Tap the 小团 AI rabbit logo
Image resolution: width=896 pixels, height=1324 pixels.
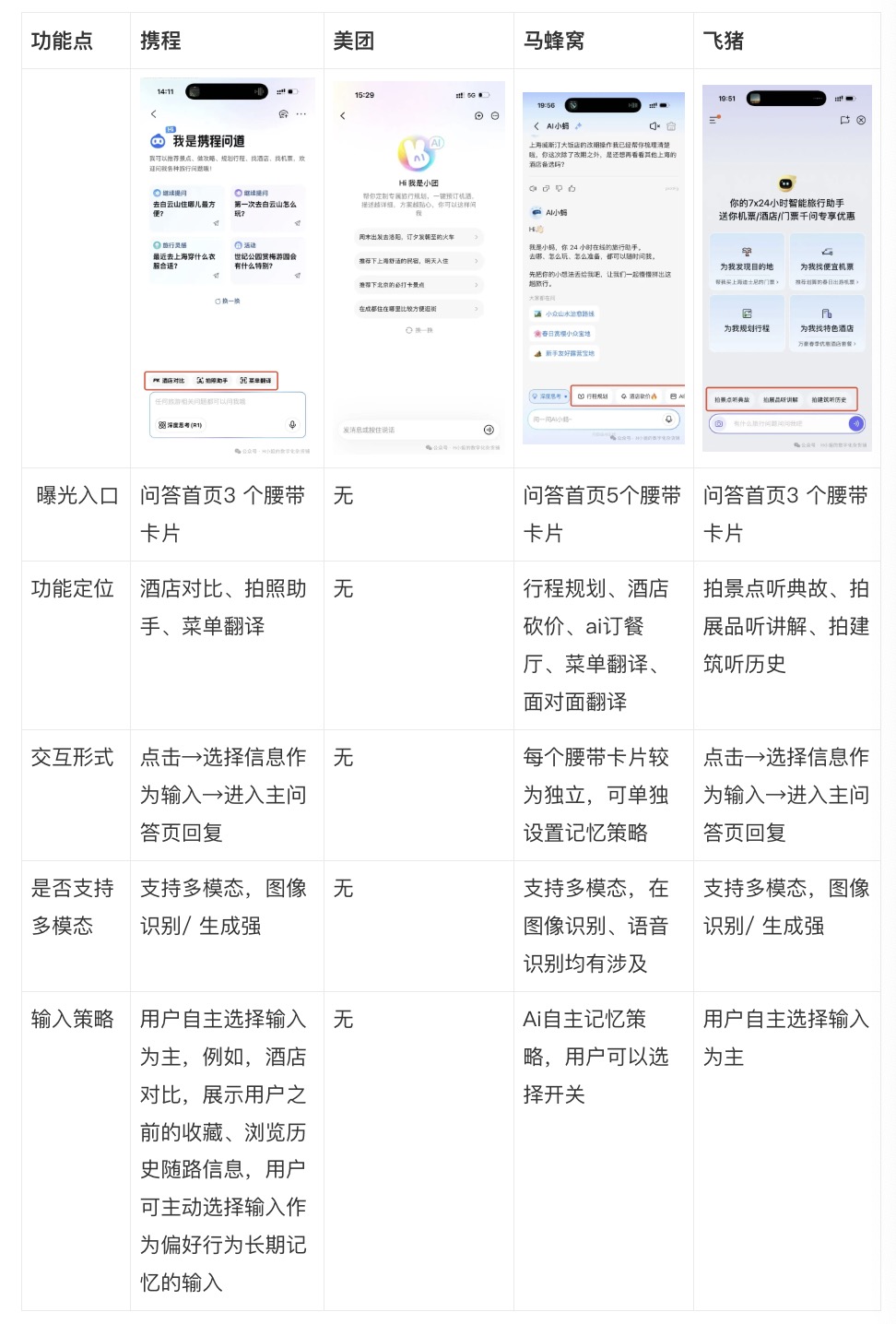[419, 153]
